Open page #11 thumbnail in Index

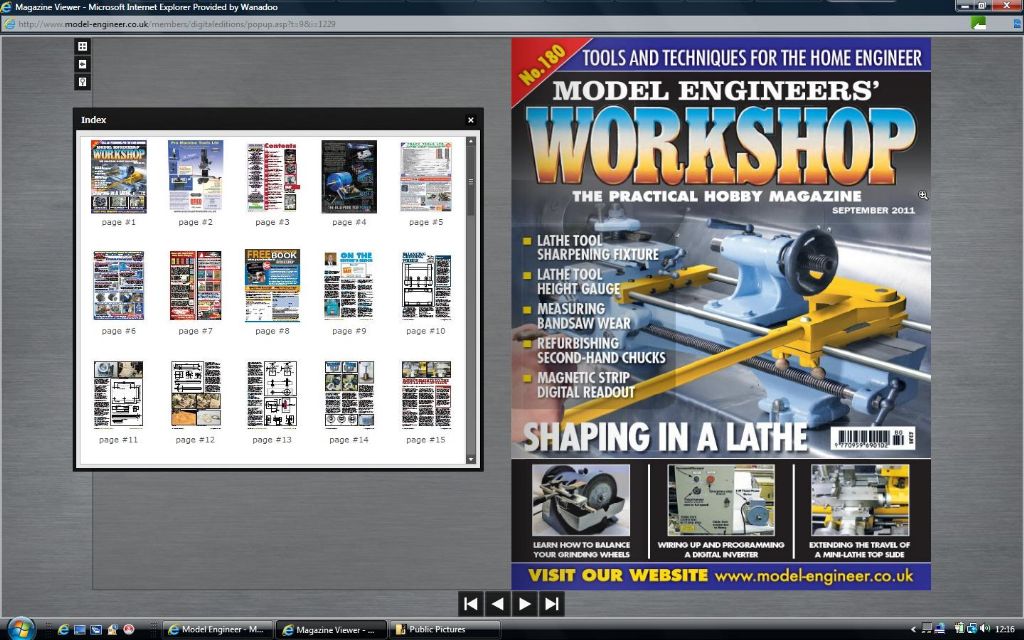point(119,394)
